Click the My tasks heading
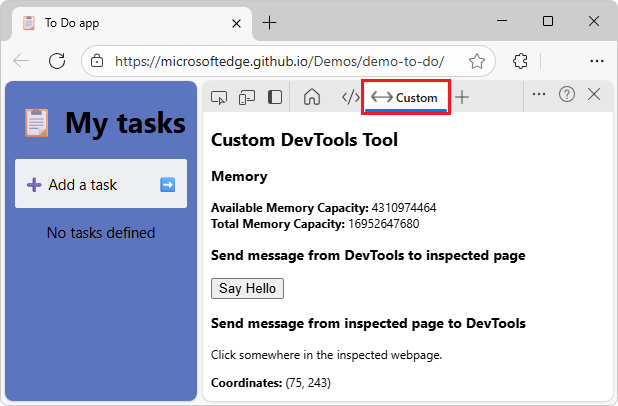This screenshot has height=406, width=618. click(x=125, y=123)
